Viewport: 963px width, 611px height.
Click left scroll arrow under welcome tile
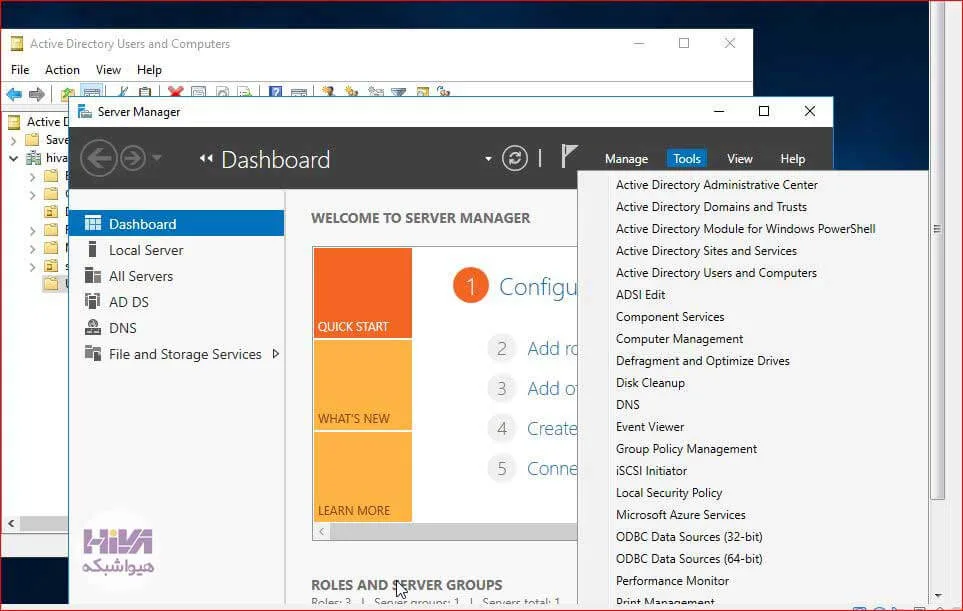321,531
